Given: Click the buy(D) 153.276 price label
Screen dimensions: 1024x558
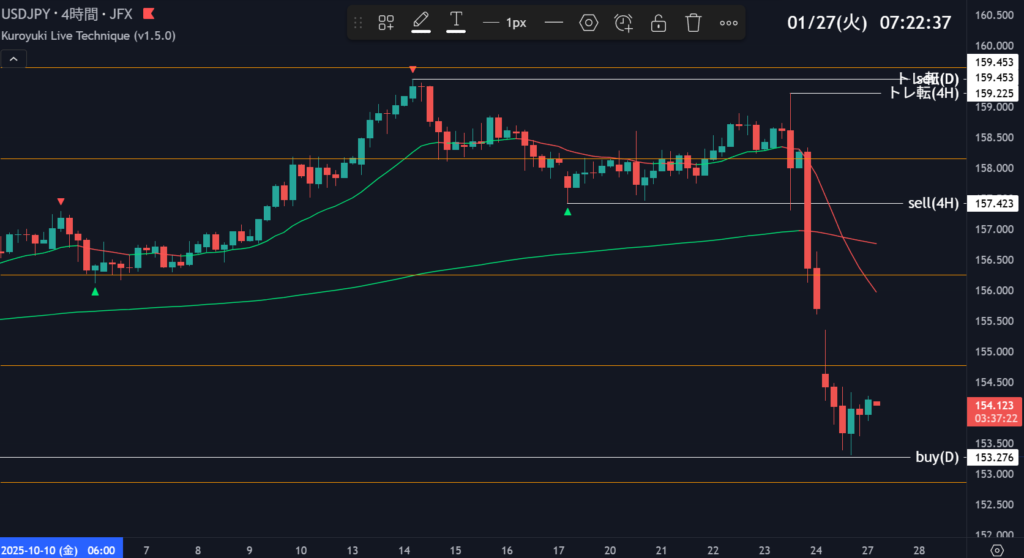Looking at the screenshot, I should coord(993,458).
